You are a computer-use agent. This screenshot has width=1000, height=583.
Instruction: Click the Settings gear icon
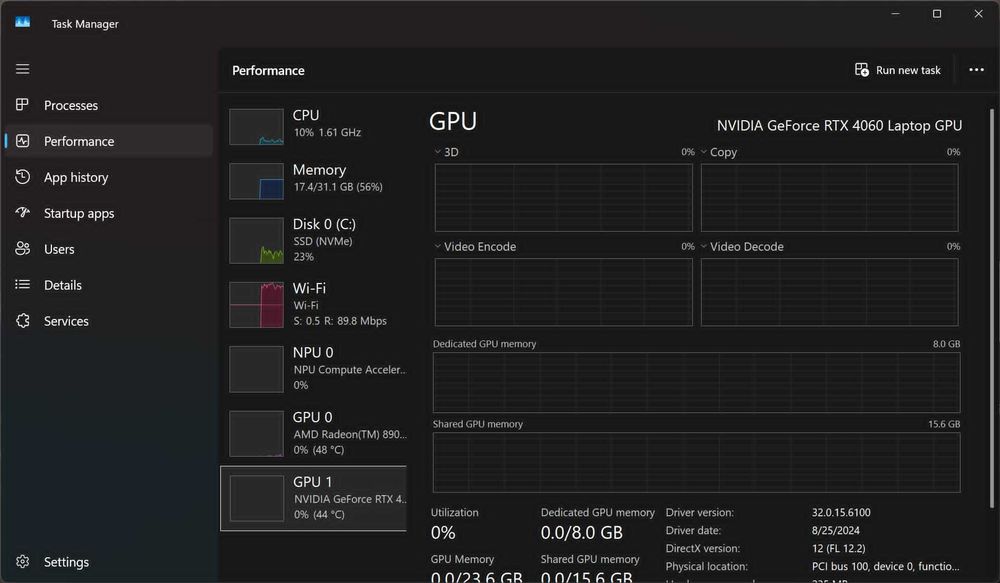(22, 561)
